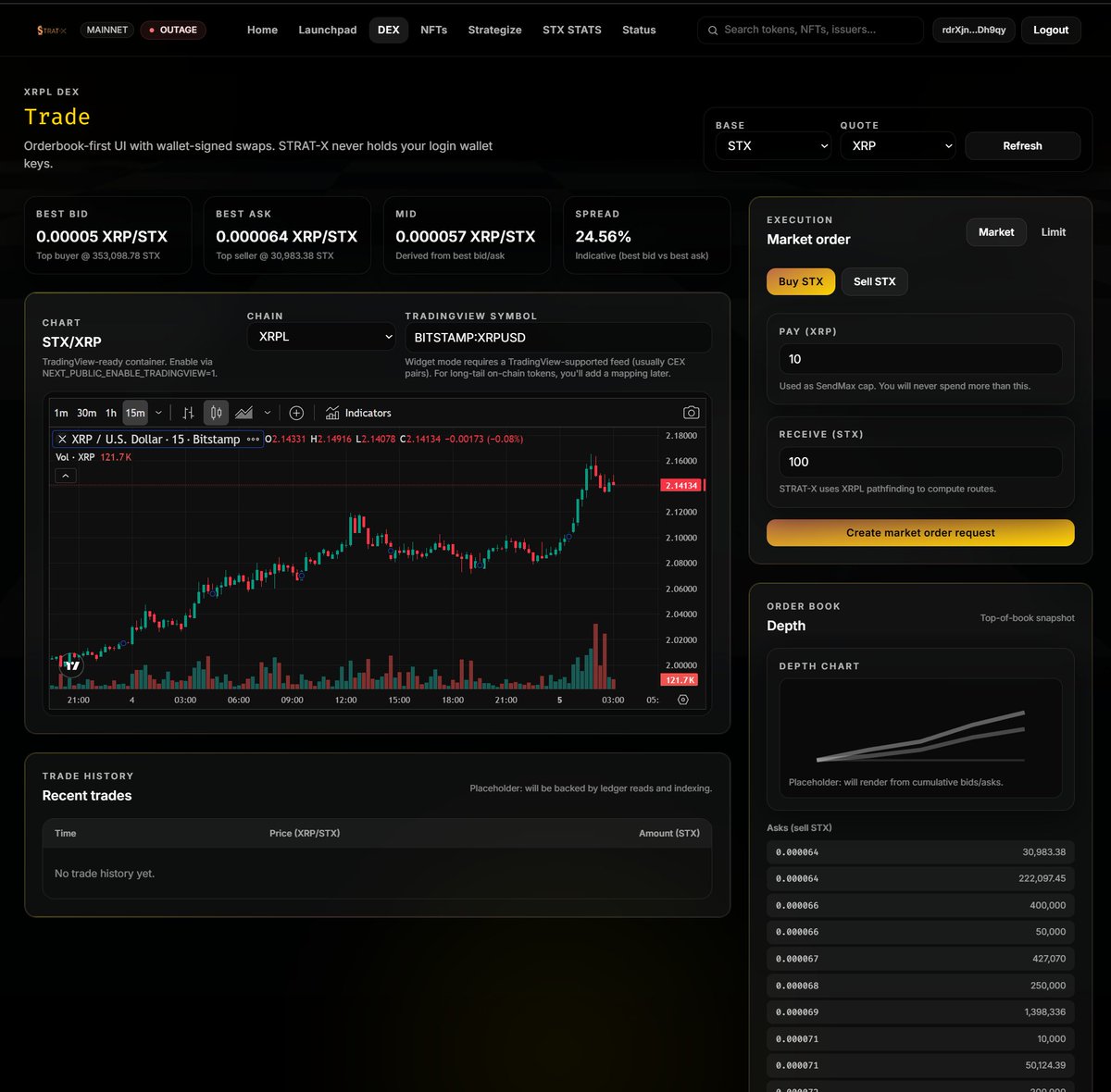Click the Time column header
Screen dimensions: 1111x1092
pos(65,834)
